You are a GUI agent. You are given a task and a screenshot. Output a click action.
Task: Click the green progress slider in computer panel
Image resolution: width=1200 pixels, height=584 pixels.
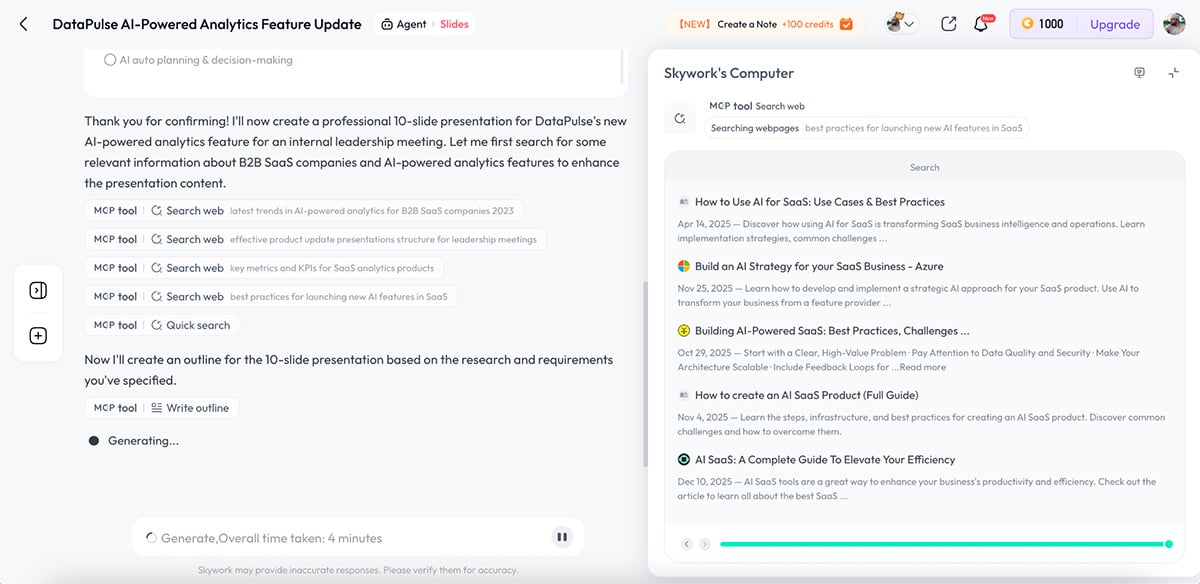943,544
